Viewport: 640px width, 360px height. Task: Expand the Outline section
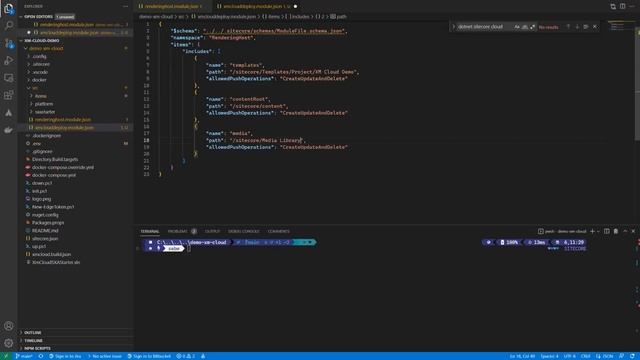33,333
